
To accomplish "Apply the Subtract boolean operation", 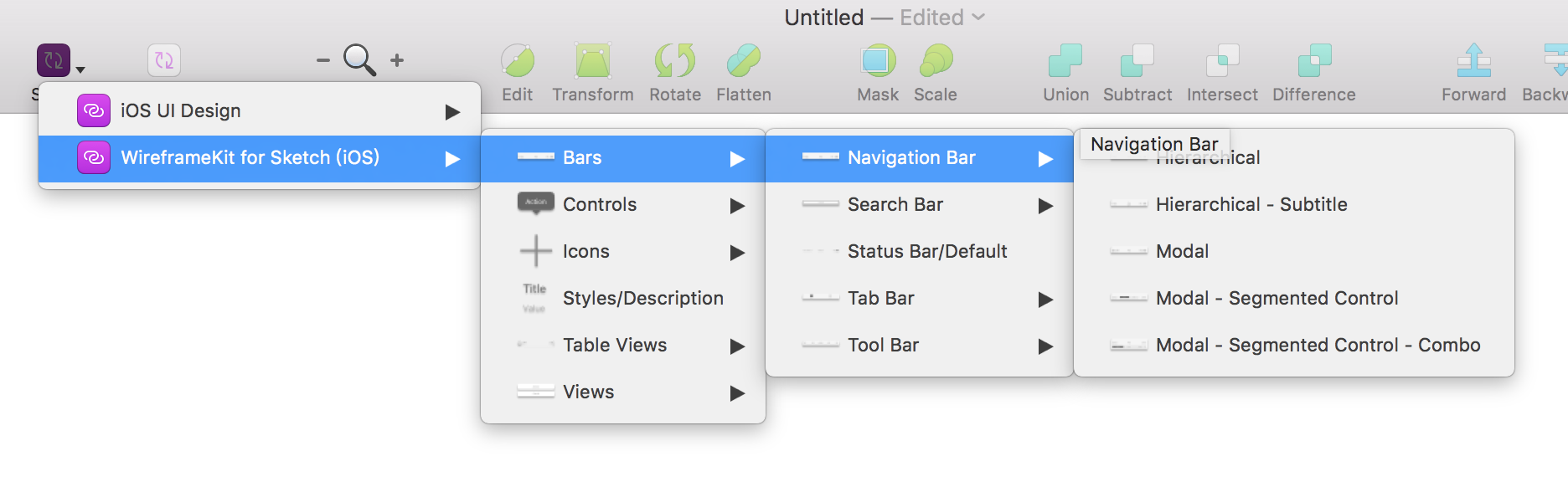I will click(x=1137, y=60).
